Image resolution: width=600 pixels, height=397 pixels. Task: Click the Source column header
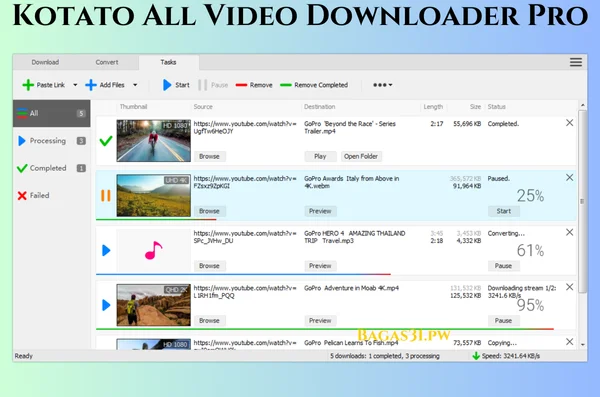(x=203, y=106)
